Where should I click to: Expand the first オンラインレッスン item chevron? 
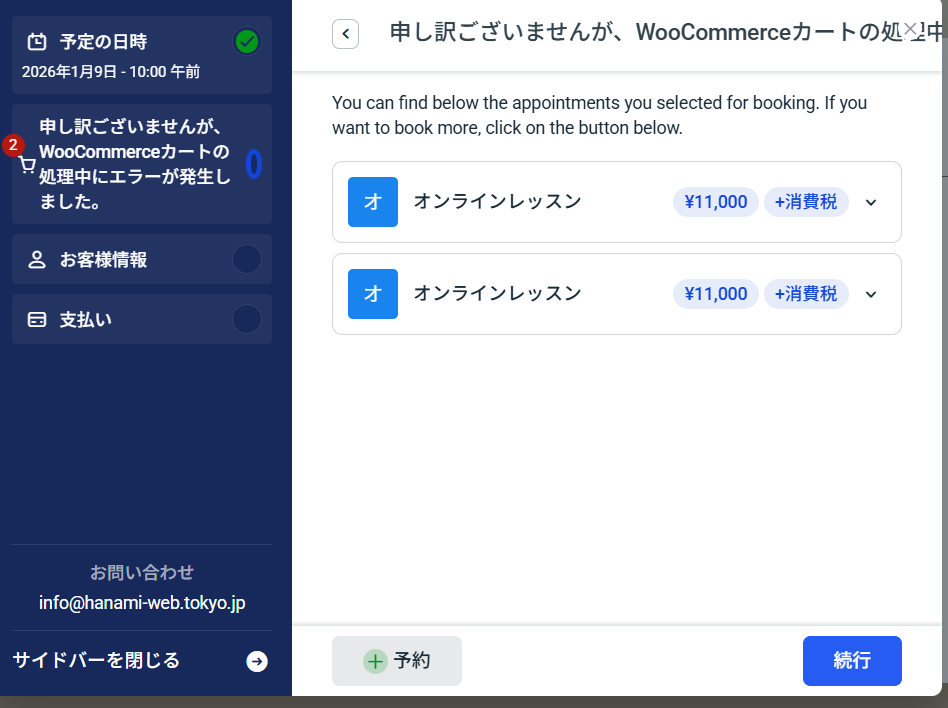pyautogui.click(x=871, y=202)
